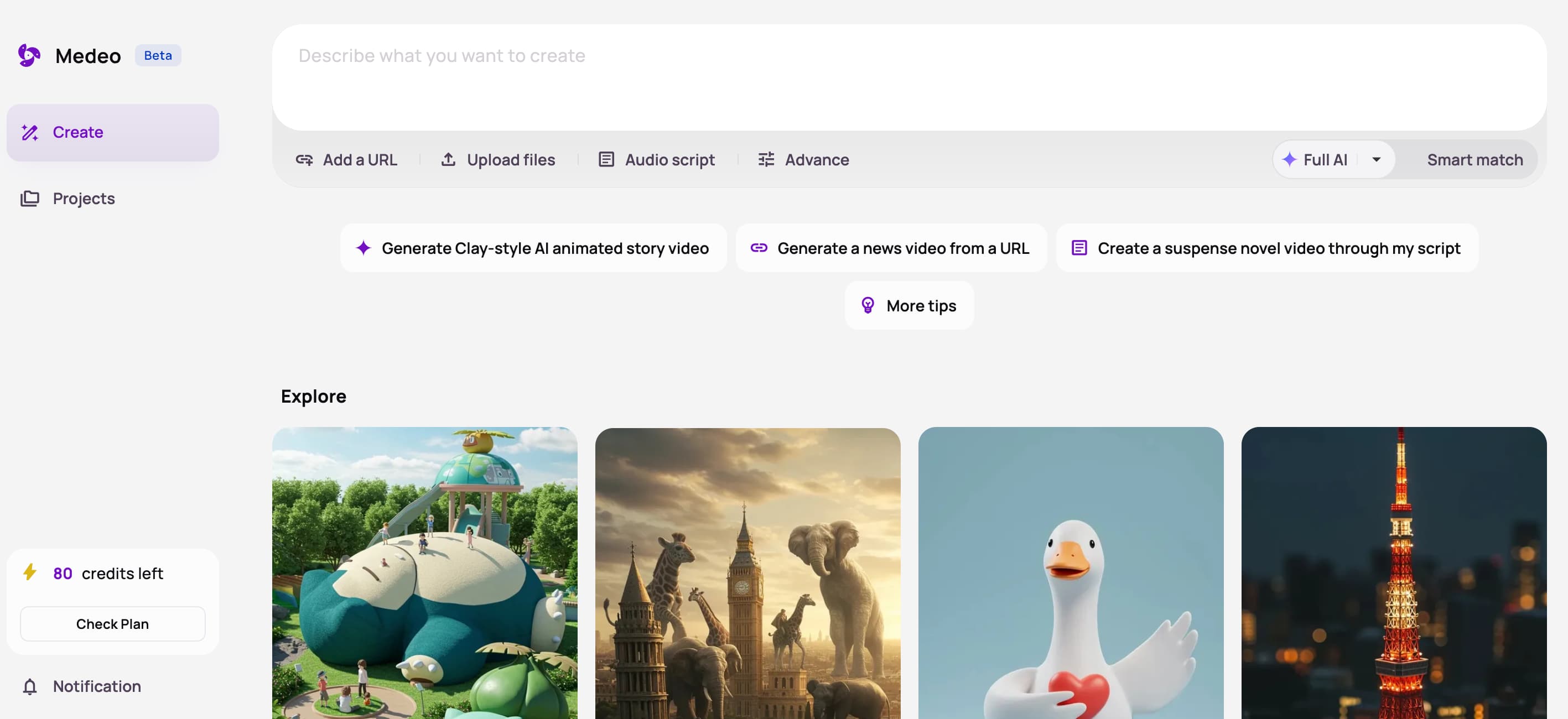Click the lightning bolt credits icon
The image size is (1568, 719).
pos(30,572)
